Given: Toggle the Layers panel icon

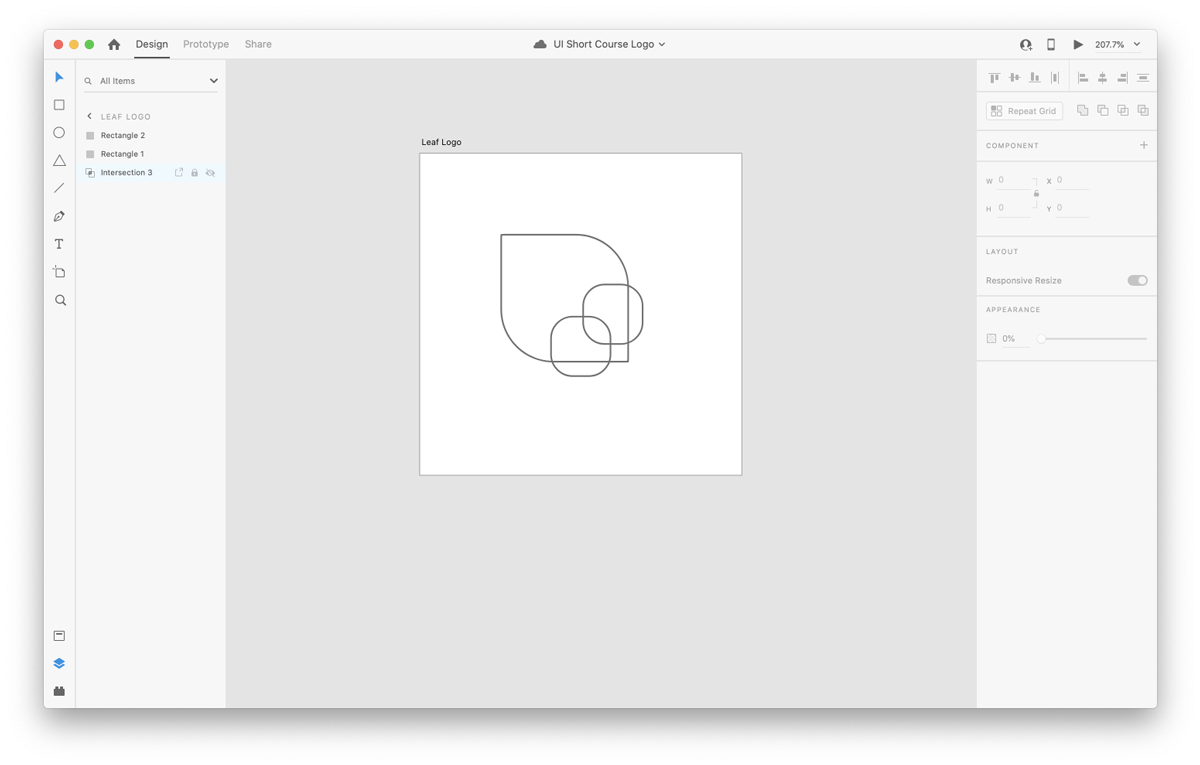Looking at the screenshot, I should tap(59, 663).
